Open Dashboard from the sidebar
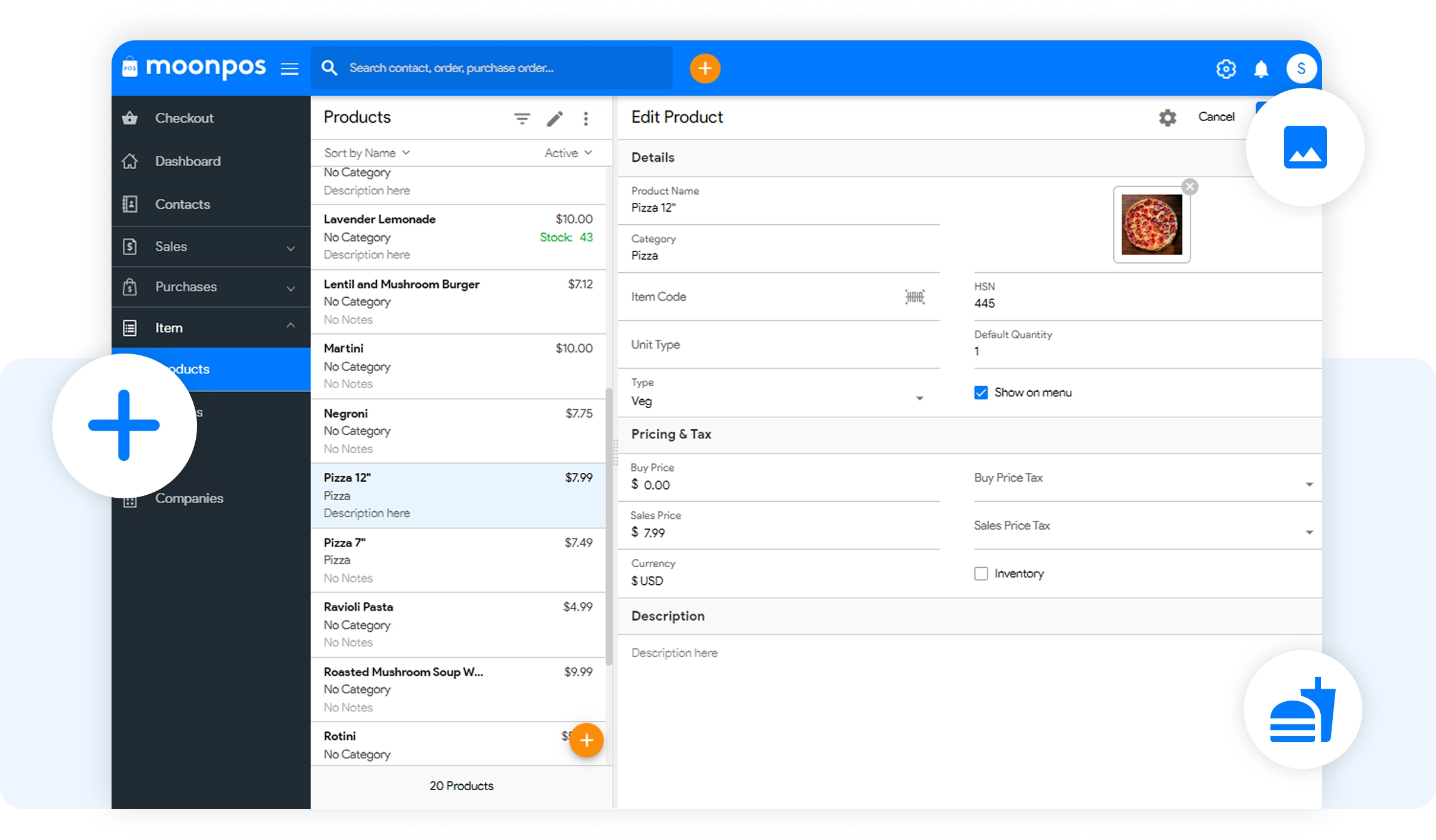Screen dimensions: 1436x840 (x=188, y=161)
